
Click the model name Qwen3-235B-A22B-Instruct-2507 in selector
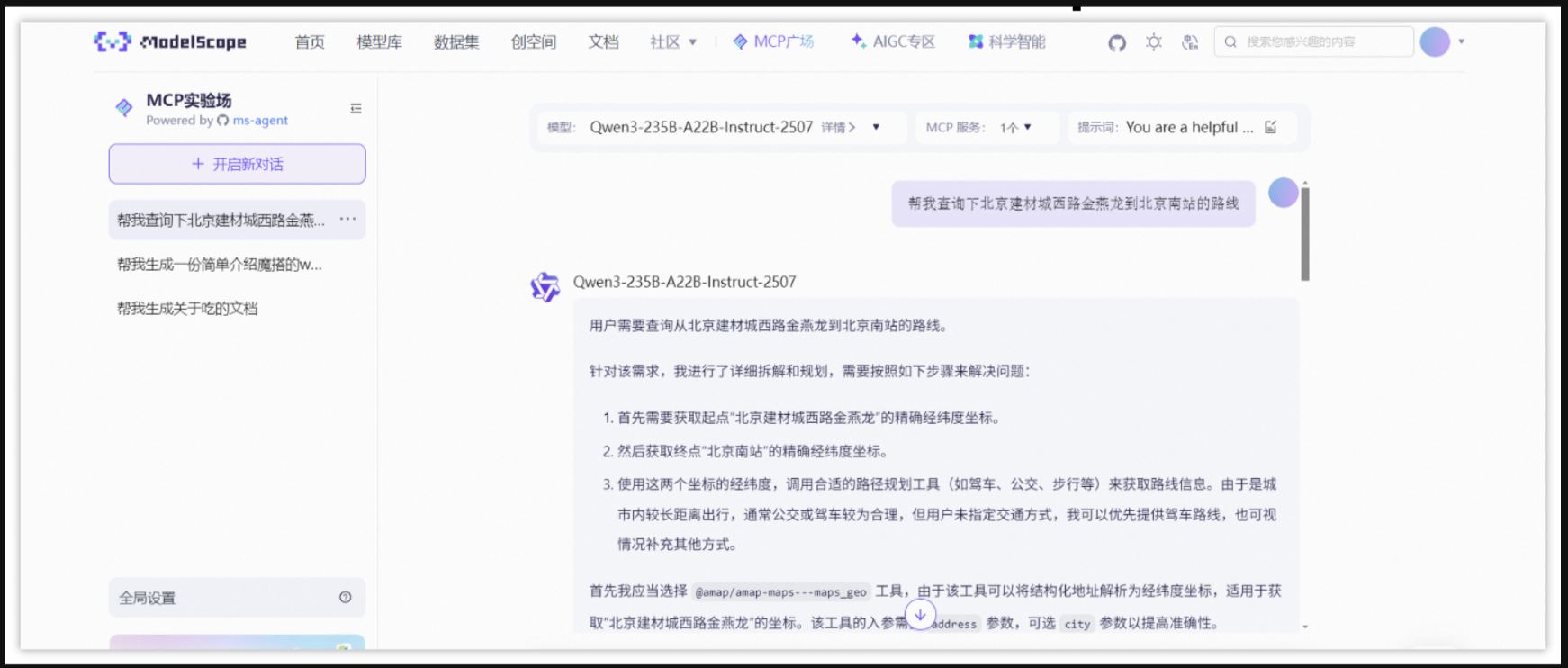[x=701, y=128]
